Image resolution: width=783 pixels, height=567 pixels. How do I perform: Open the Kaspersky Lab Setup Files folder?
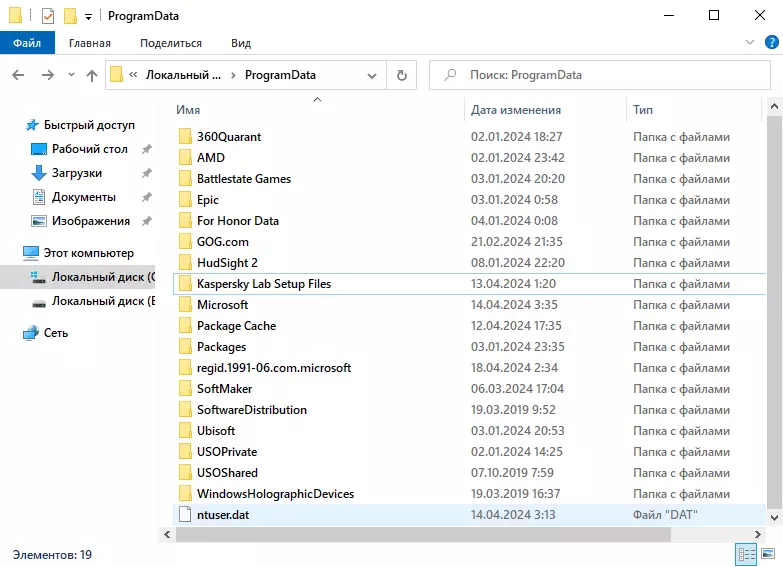pyautogui.click(x=264, y=284)
